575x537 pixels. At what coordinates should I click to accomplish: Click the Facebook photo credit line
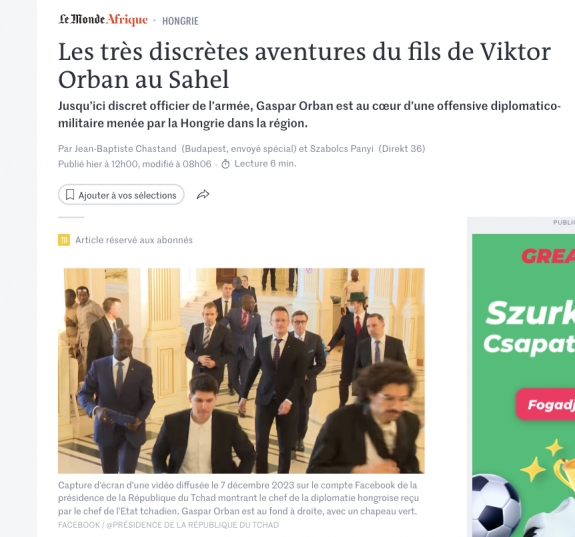coord(168,525)
